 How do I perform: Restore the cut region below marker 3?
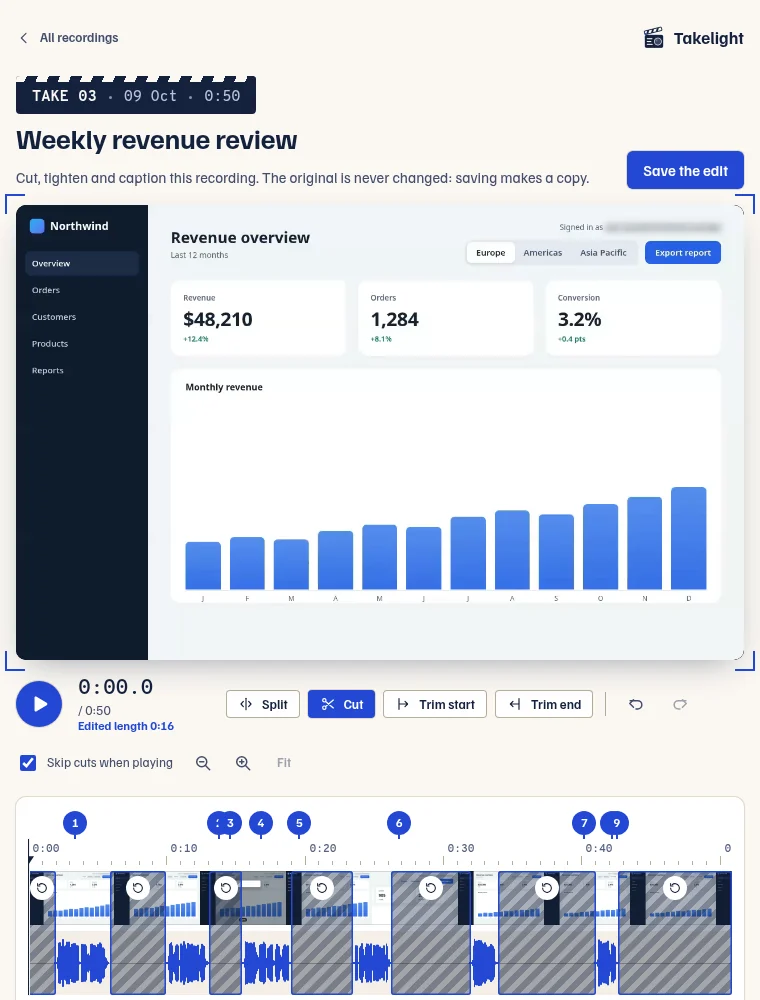coord(226,888)
